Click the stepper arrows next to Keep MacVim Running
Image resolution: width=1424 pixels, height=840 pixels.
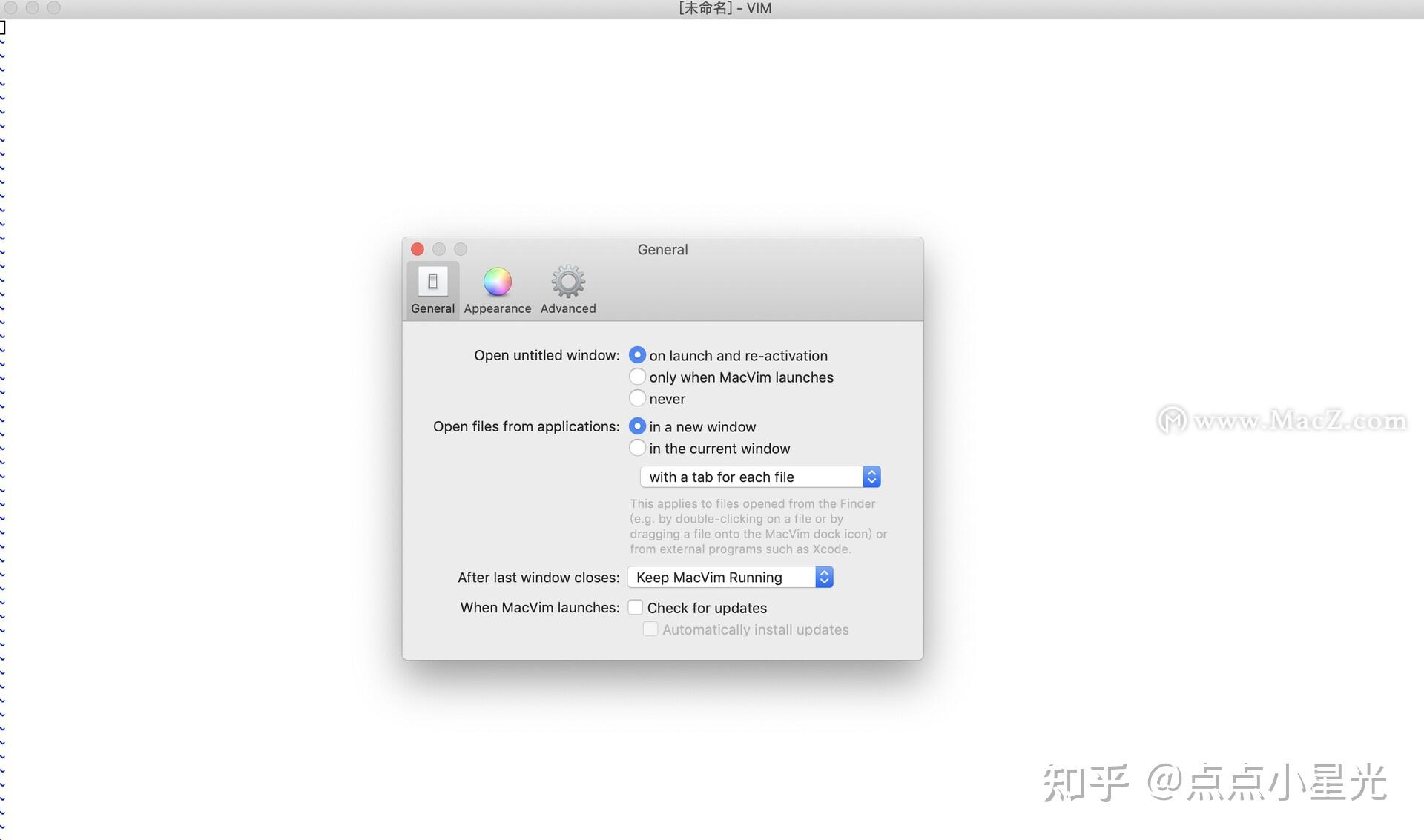tap(824, 577)
